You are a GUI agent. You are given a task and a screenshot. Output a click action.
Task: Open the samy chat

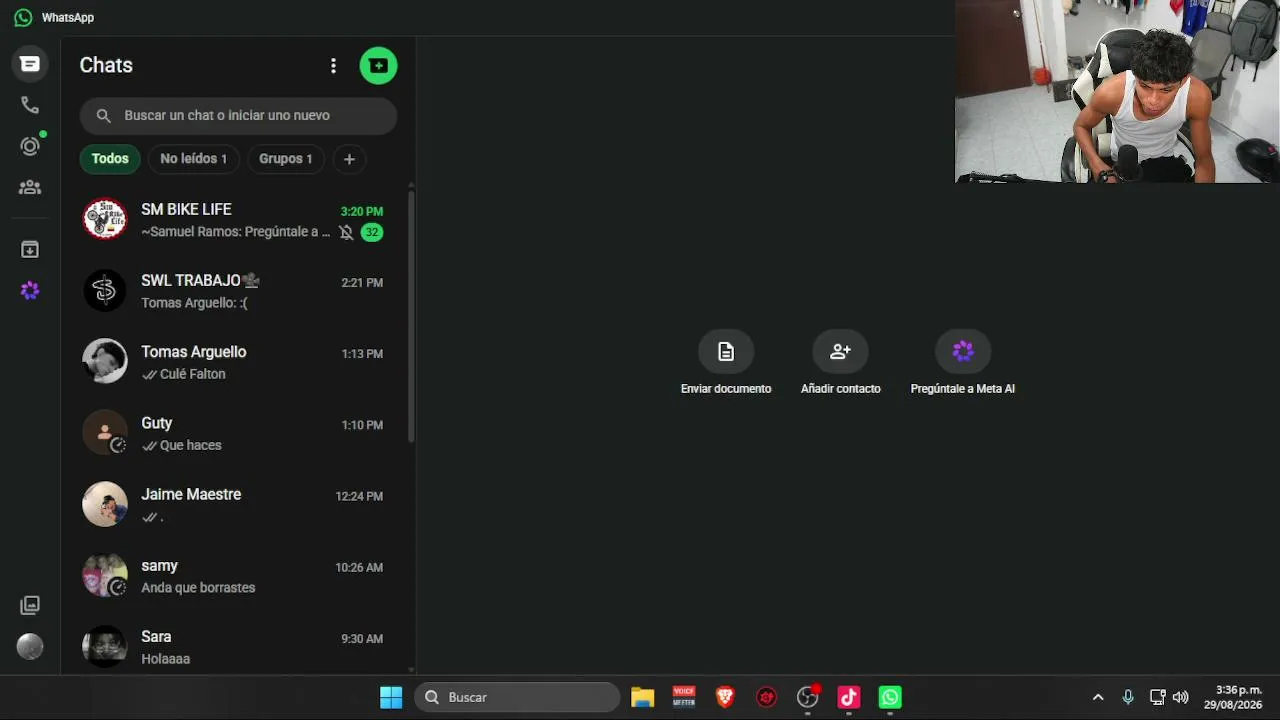238,575
